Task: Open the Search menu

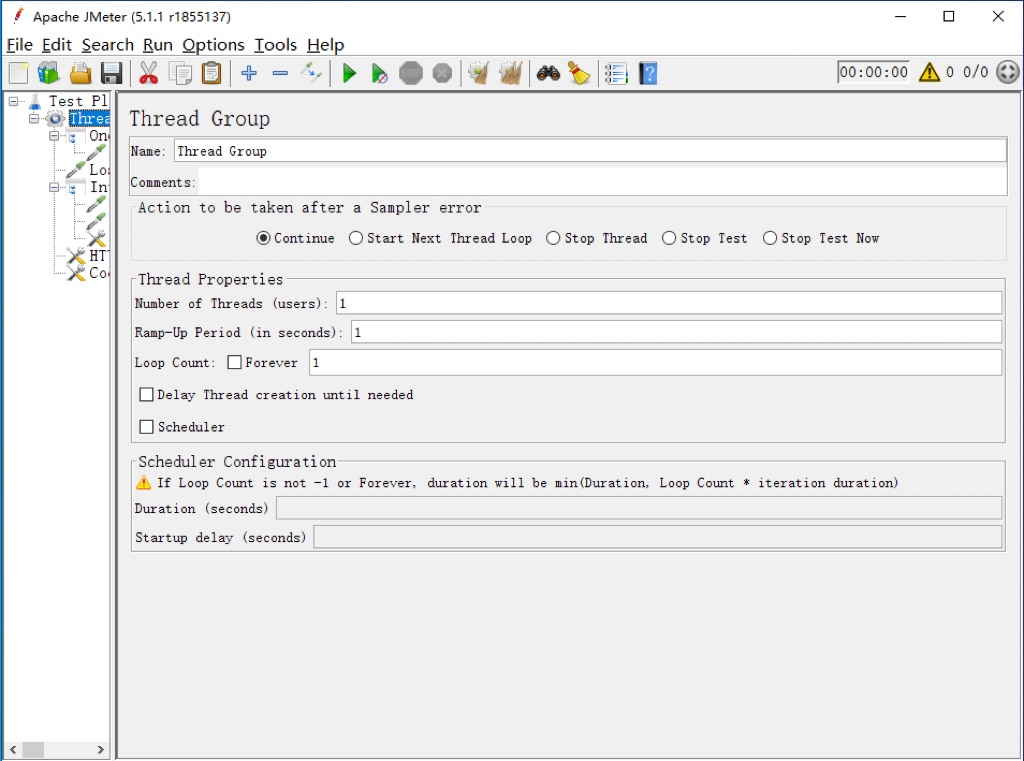Action: tap(108, 45)
